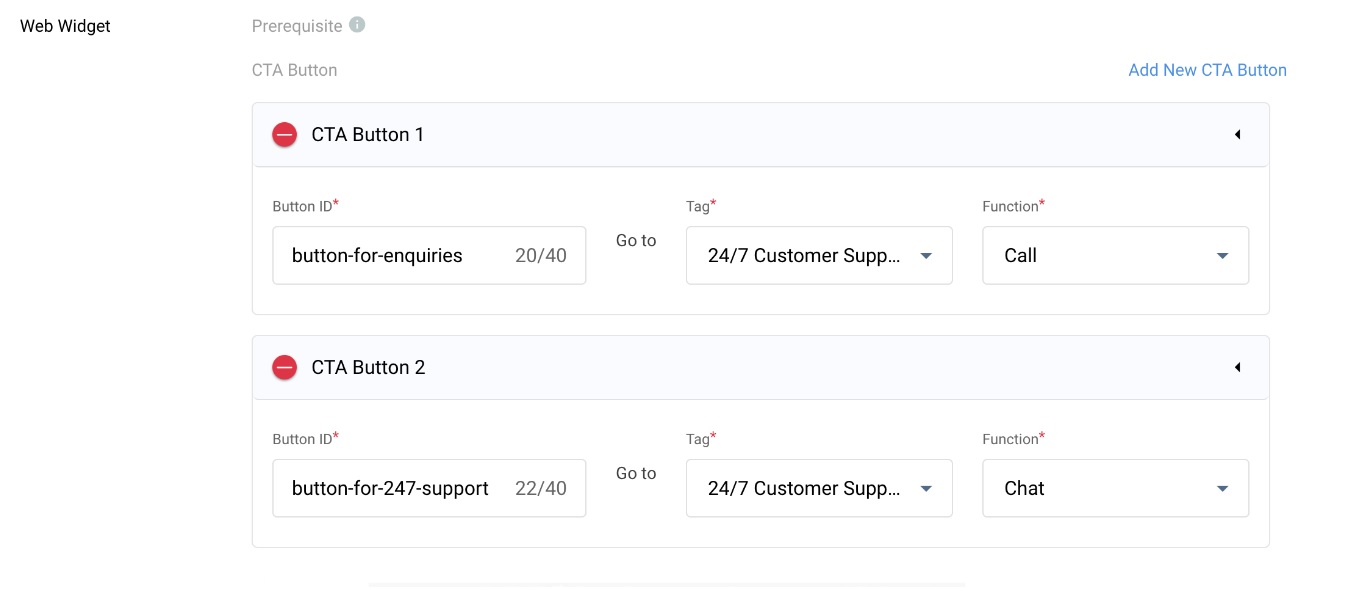
Task: Remove CTA Button 1 with red minus icon
Action: click(x=285, y=135)
